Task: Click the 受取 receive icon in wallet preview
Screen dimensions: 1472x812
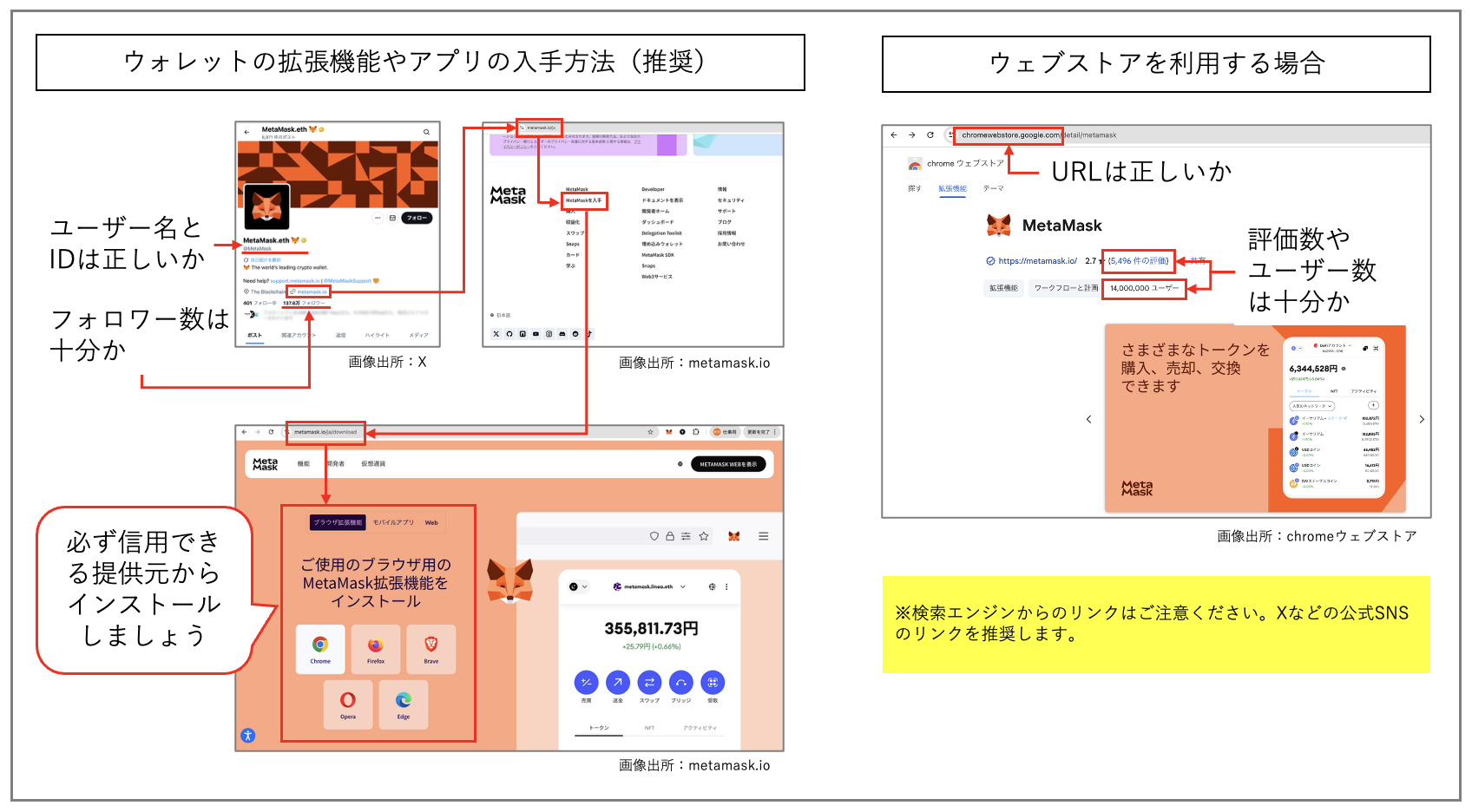Action: (x=713, y=683)
